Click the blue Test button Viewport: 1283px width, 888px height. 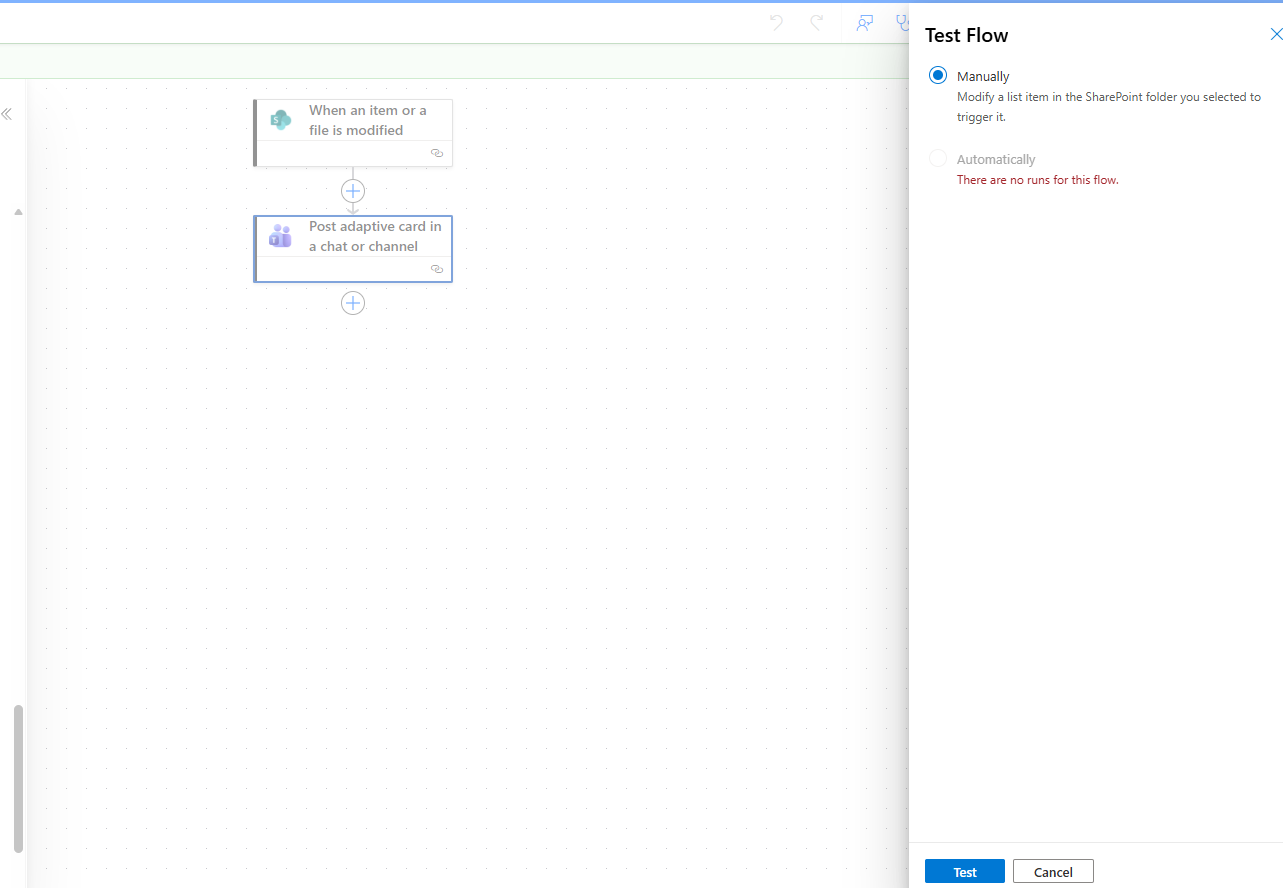[965, 871]
